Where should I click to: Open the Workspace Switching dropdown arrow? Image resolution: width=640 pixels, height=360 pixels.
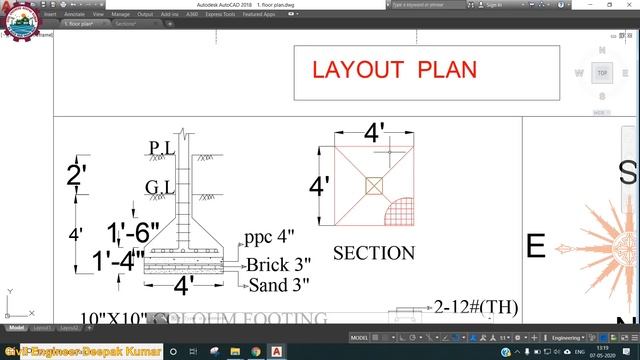[x=526, y=338]
